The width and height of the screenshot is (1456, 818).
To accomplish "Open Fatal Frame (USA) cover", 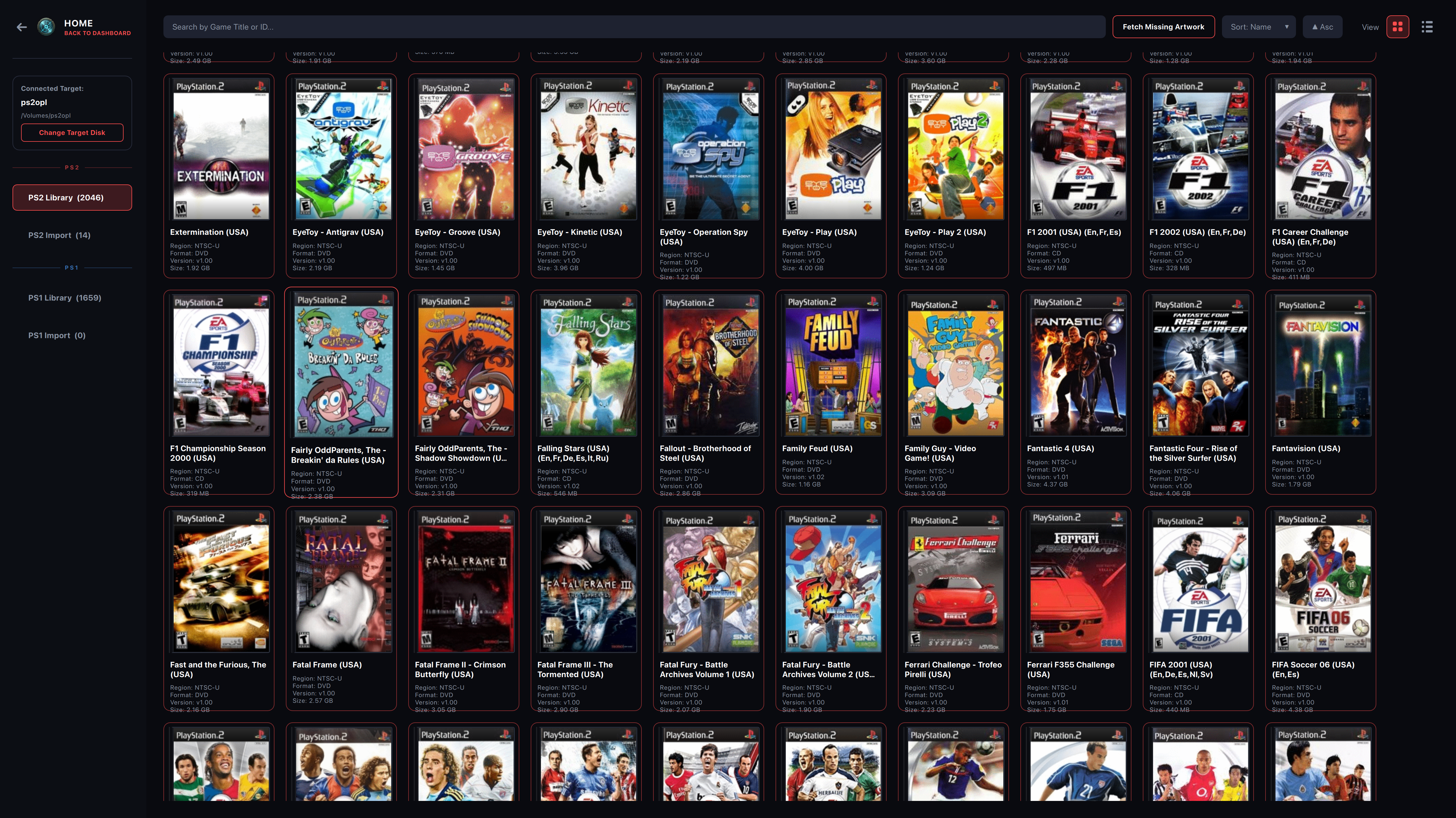I will pos(343,582).
